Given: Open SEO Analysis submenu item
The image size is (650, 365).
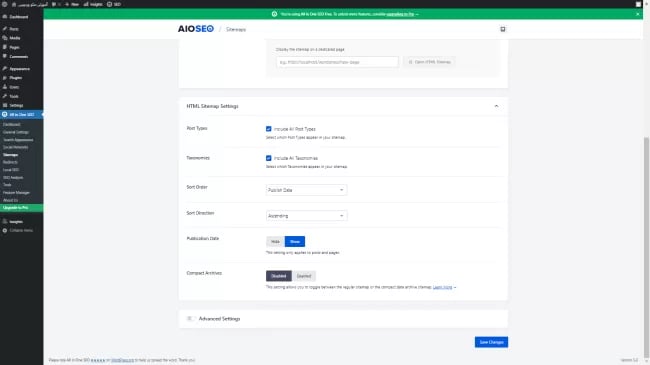Looking at the screenshot, I should (x=13, y=177).
